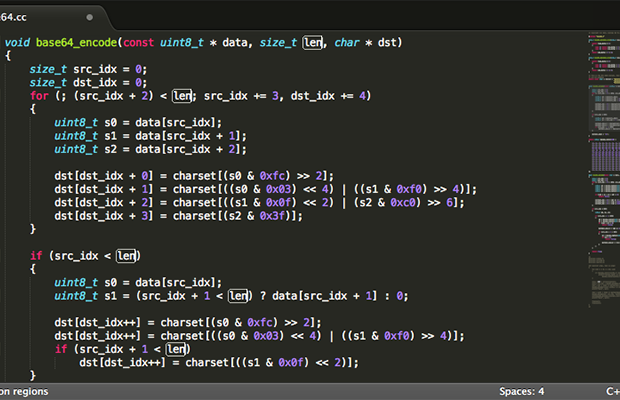
Task: Click 'len' in 'if (src_idx + 1 < len)'
Action: coord(176,349)
